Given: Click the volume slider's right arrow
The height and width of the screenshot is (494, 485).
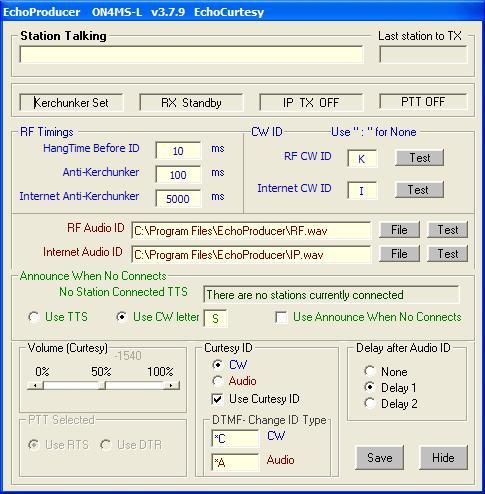Looking at the screenshot, I should coord(171,386).
